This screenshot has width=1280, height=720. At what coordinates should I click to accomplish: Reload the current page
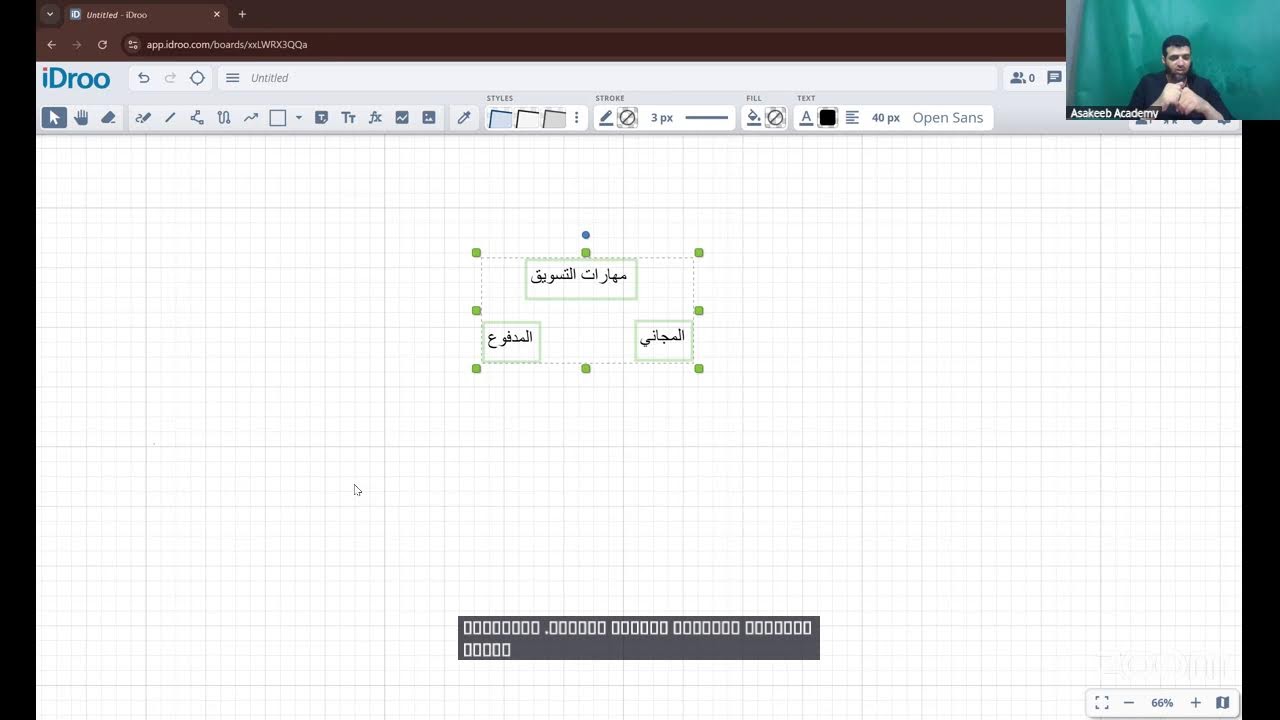tap(102, 45)
